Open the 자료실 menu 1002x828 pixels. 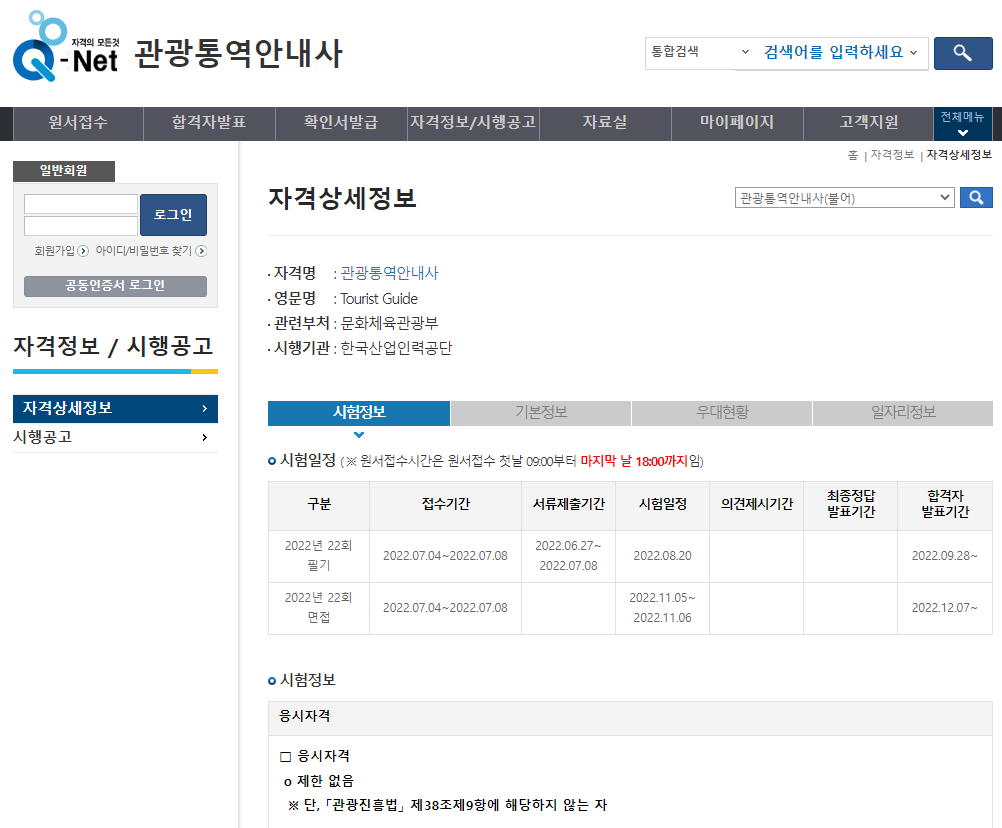605,123
